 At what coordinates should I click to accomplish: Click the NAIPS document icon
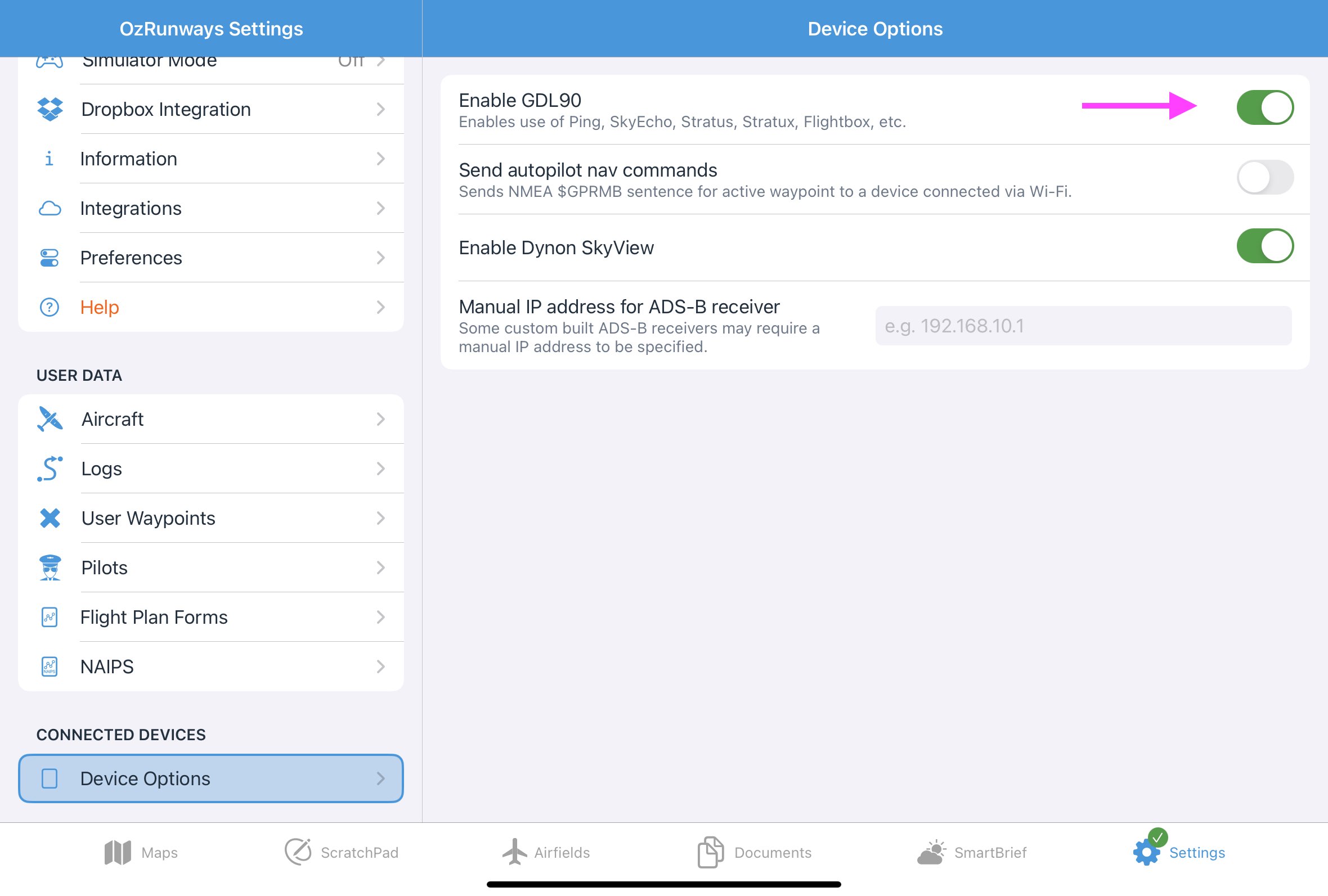pyautogui.click(x=50, y=667)
